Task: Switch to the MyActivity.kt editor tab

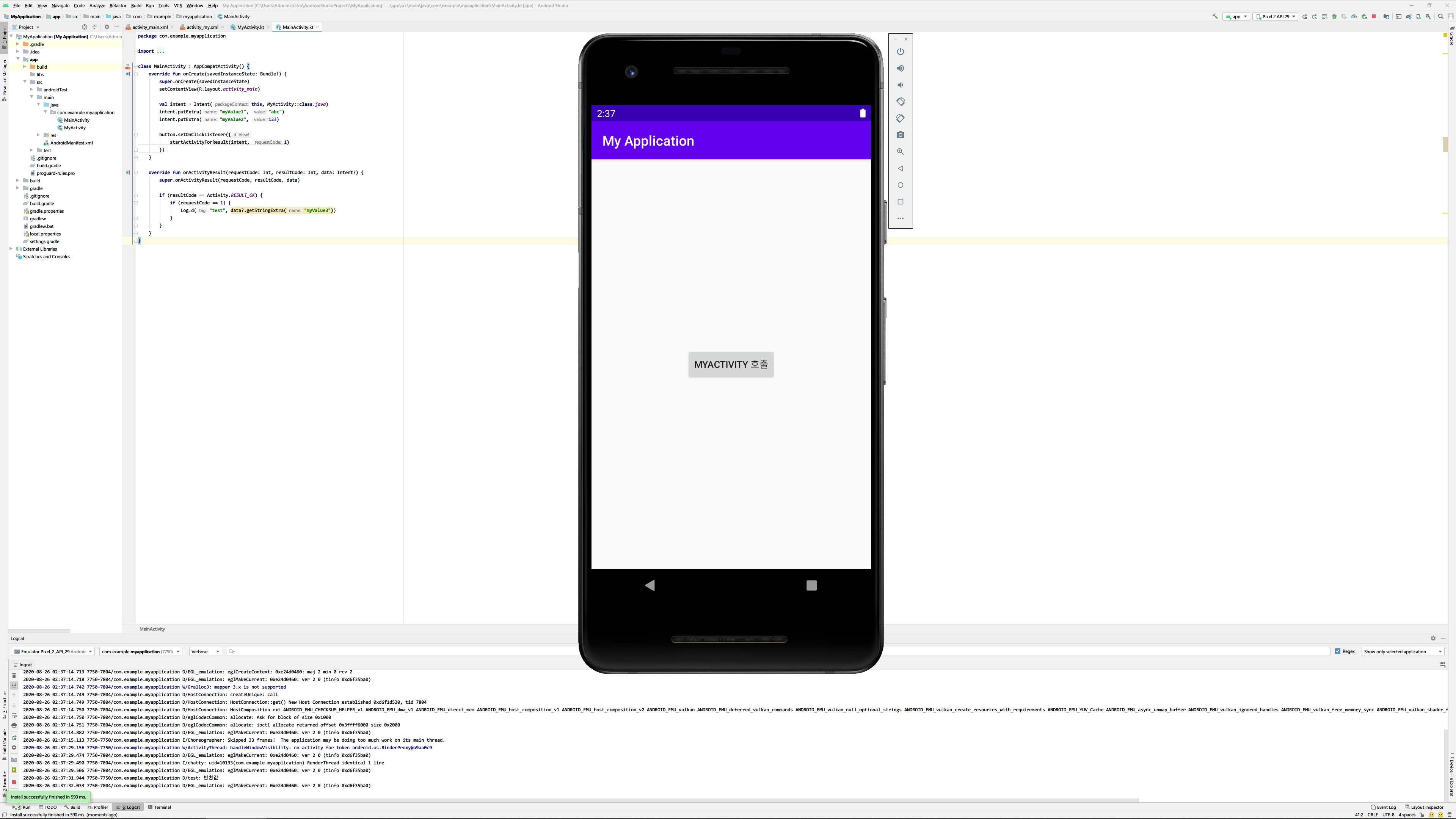Action: coord(250,27)
